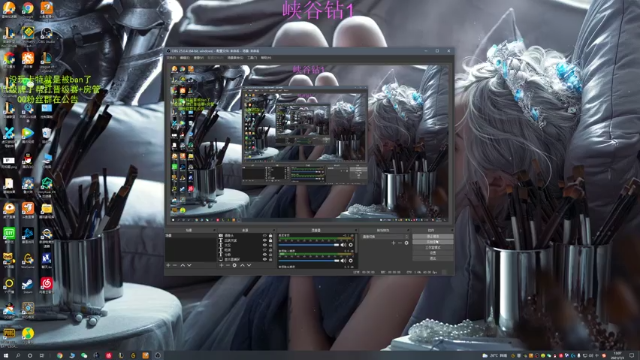Open settings gear of second mixer channel
The width and height of the screenshot is (640, 360).
(x=351, y=260)
